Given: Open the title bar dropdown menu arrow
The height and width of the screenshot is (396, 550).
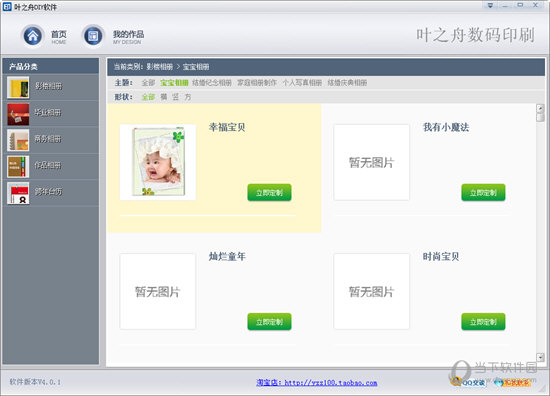Looking at the screenshot, I should pos(490,6).
